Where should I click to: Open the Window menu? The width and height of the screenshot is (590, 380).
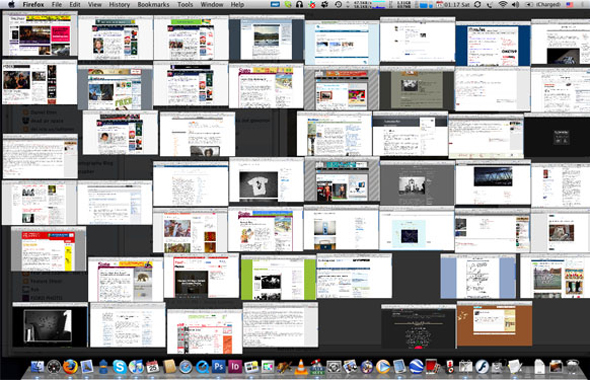click(212, 5)
